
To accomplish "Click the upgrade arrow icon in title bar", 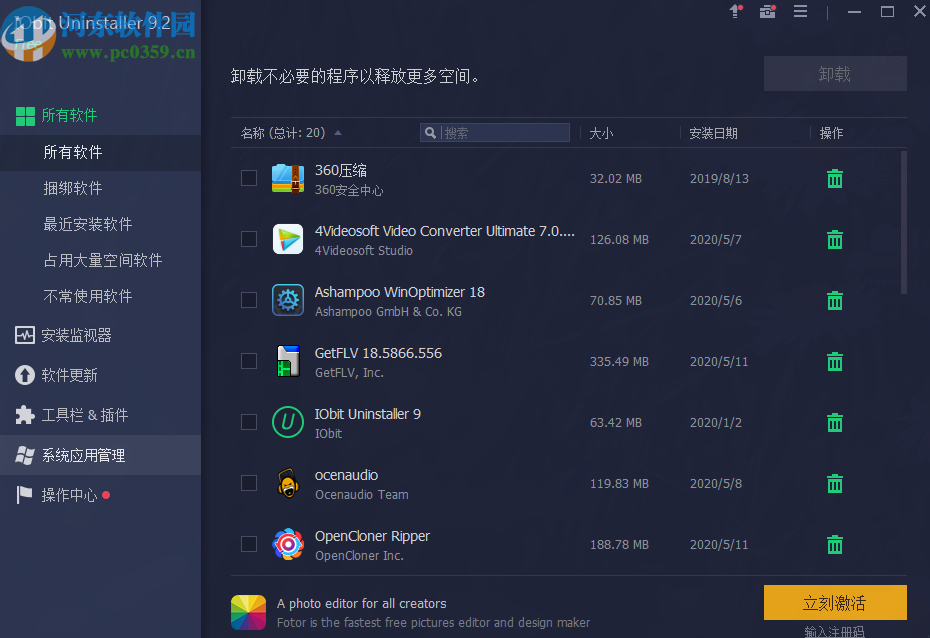I will (x=735, y=11).
